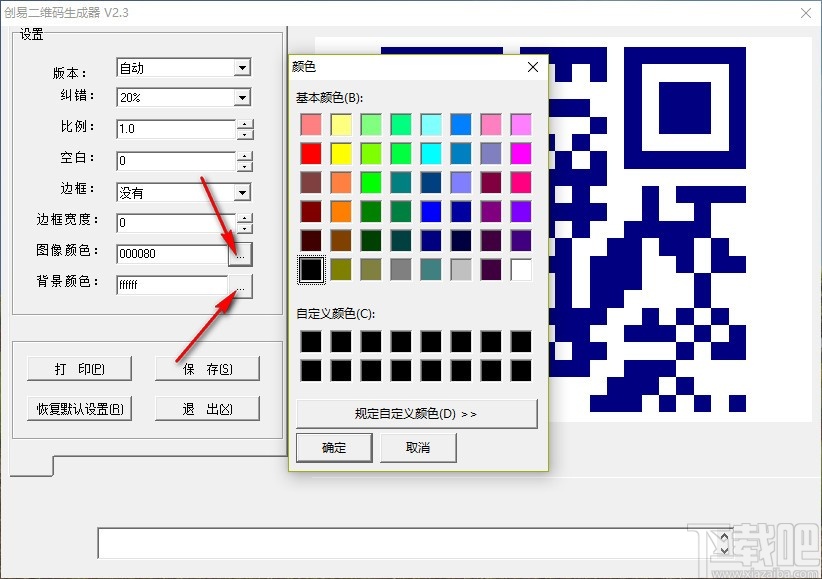
Task: Click the 退出(X) button
Action: pyautogui.click(x=207, y=409)
